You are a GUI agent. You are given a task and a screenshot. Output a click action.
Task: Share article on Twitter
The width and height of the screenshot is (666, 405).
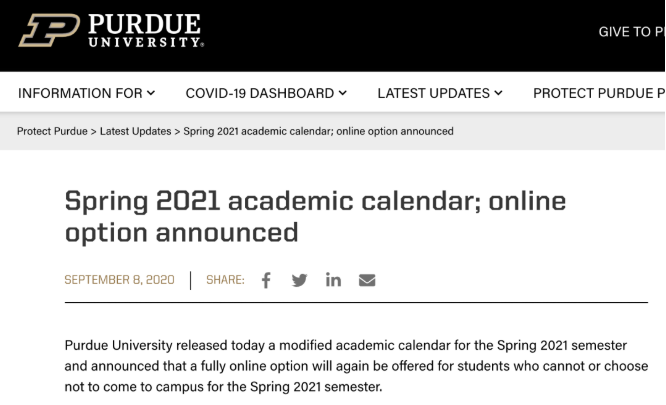pos(299,280)
